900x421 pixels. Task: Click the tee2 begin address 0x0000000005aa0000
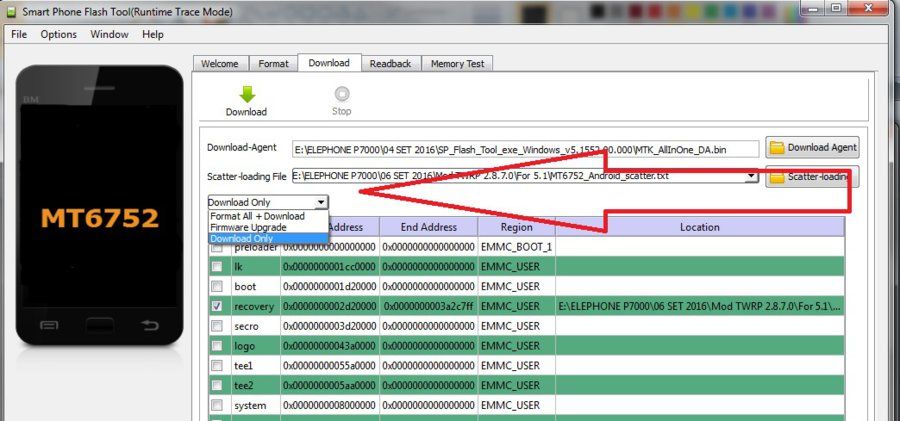point(329,385)
